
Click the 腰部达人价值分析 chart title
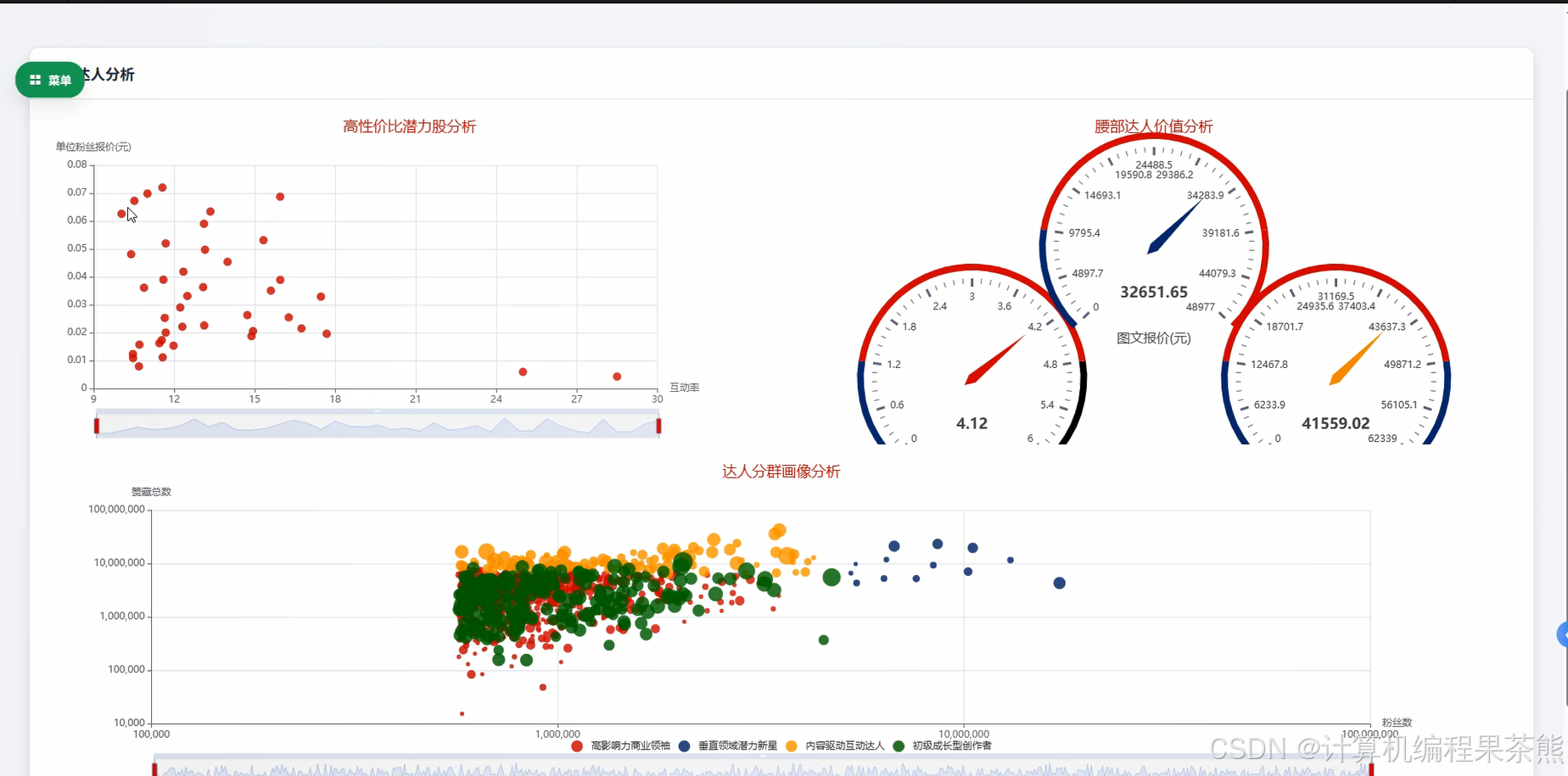click(1153, 126)
